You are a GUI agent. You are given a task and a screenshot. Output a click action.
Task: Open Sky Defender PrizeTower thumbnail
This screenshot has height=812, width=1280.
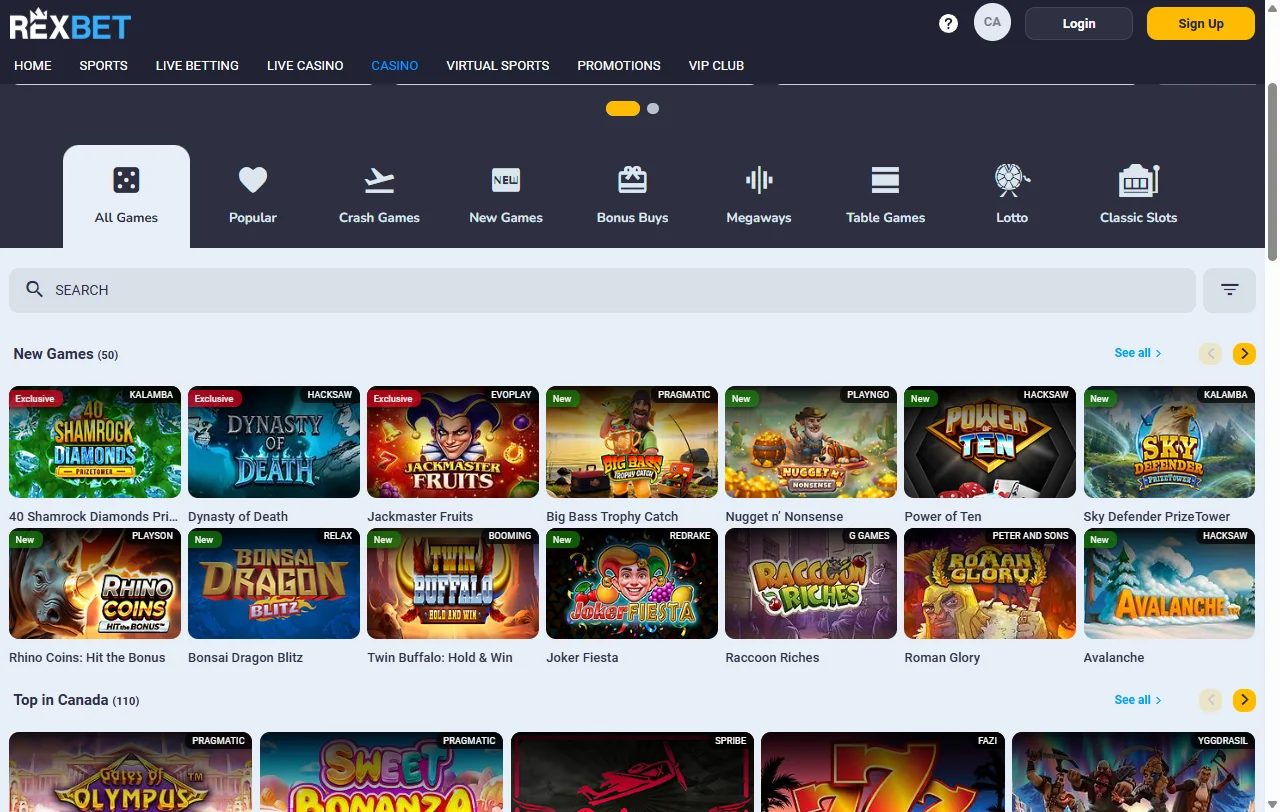click(x=1169, y=442)
